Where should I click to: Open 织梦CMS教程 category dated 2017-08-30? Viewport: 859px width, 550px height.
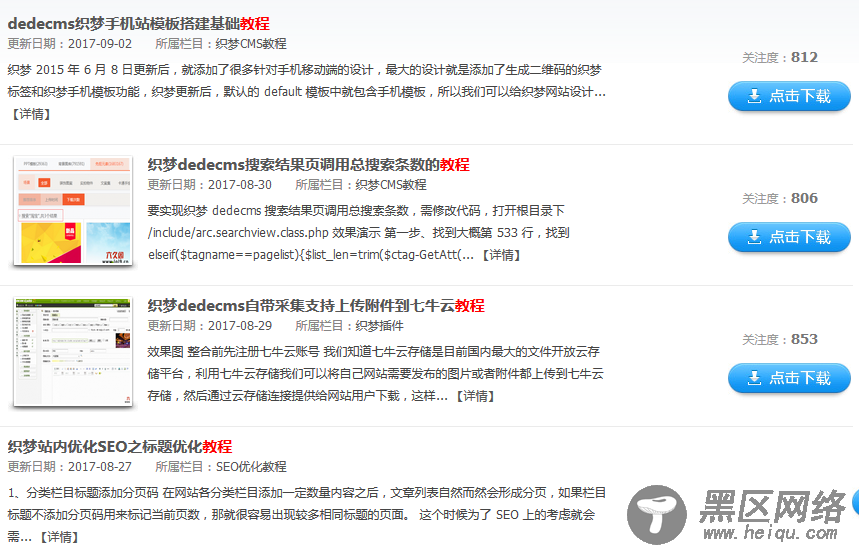(x=391, y=185)
